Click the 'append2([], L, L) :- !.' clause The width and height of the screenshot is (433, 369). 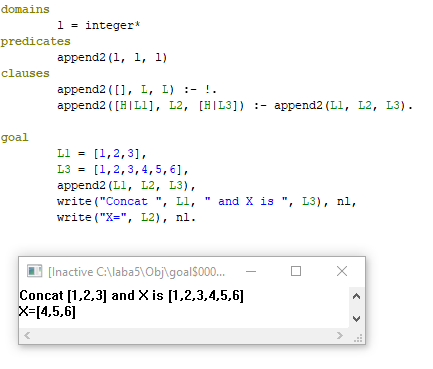pos(137,89)
